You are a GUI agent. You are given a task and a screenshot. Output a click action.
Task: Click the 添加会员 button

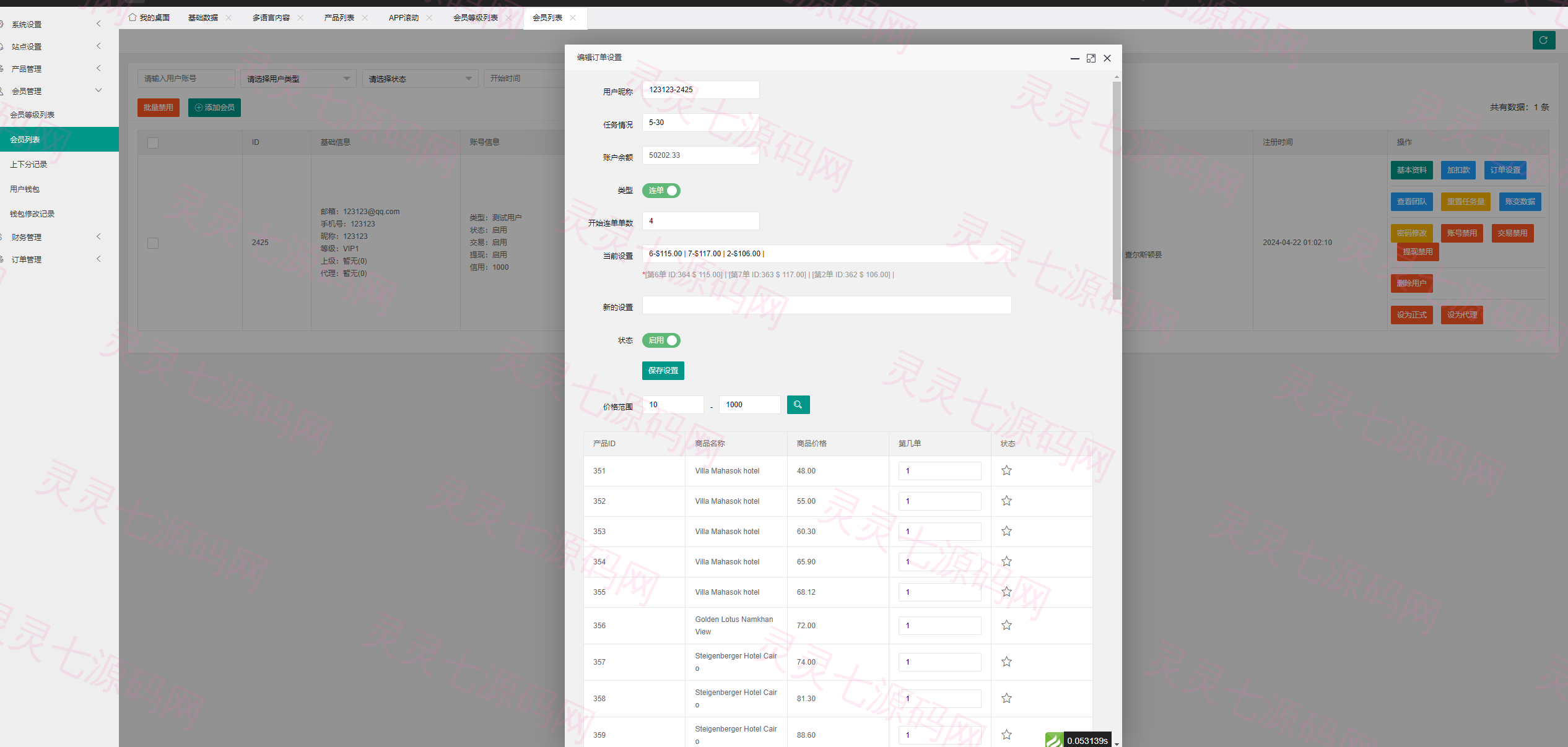pyautogui.click(x=214, y=108)
